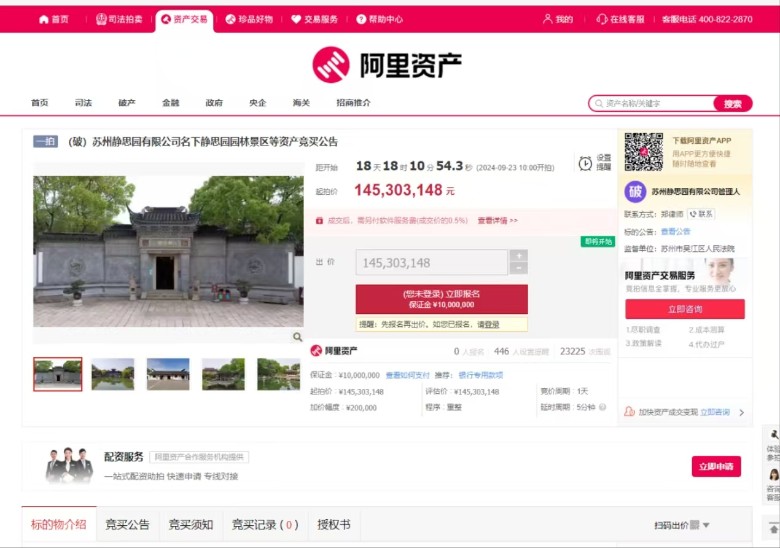
Task: Open the 资产交易 top navigation tab
Action: [185, 19]
